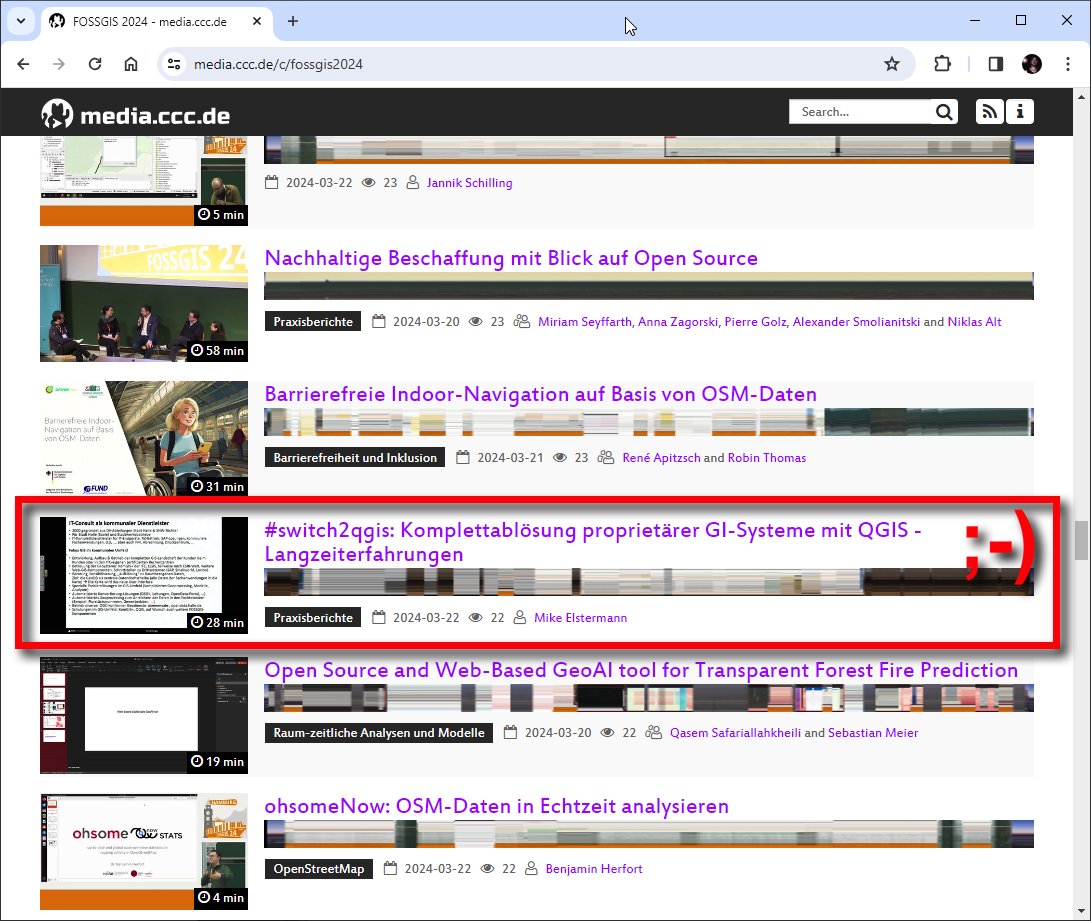1091x921 pixels.
Task: Click the OpenStreetMap tag
Action: pos(319,869)
